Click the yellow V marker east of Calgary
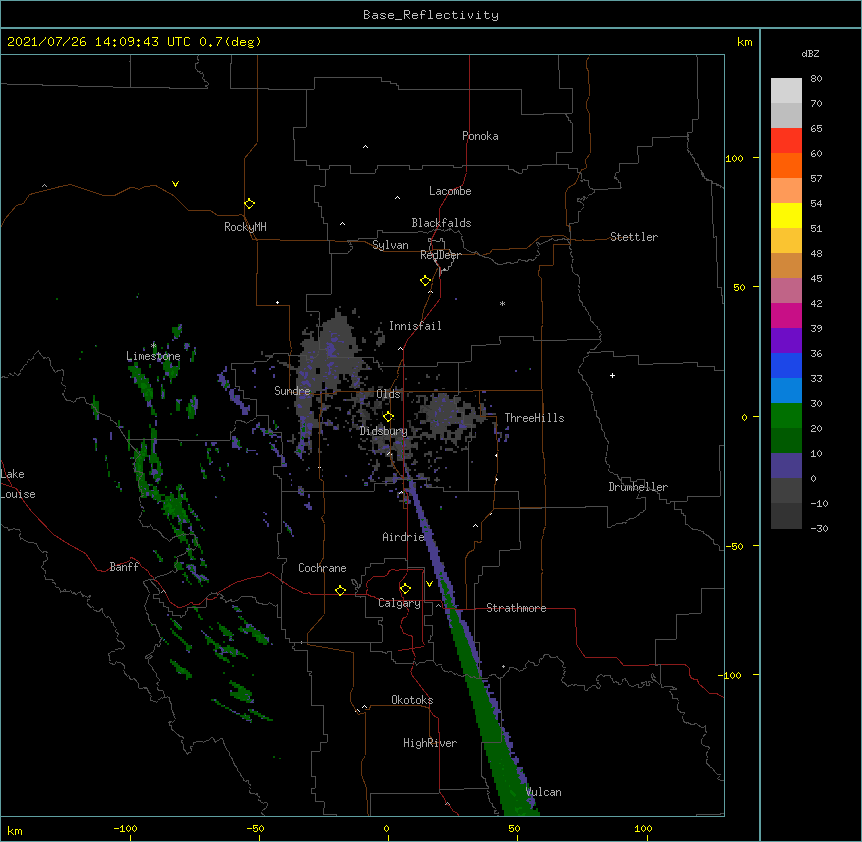862x842 pixels. pos(429,584)
